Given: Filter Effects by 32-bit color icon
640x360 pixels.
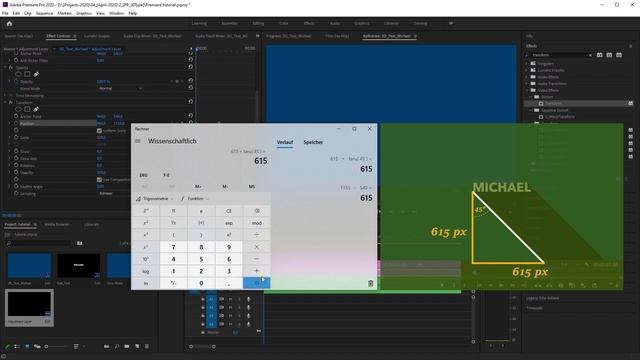Looking at the screenshot, I should [609, 55].
